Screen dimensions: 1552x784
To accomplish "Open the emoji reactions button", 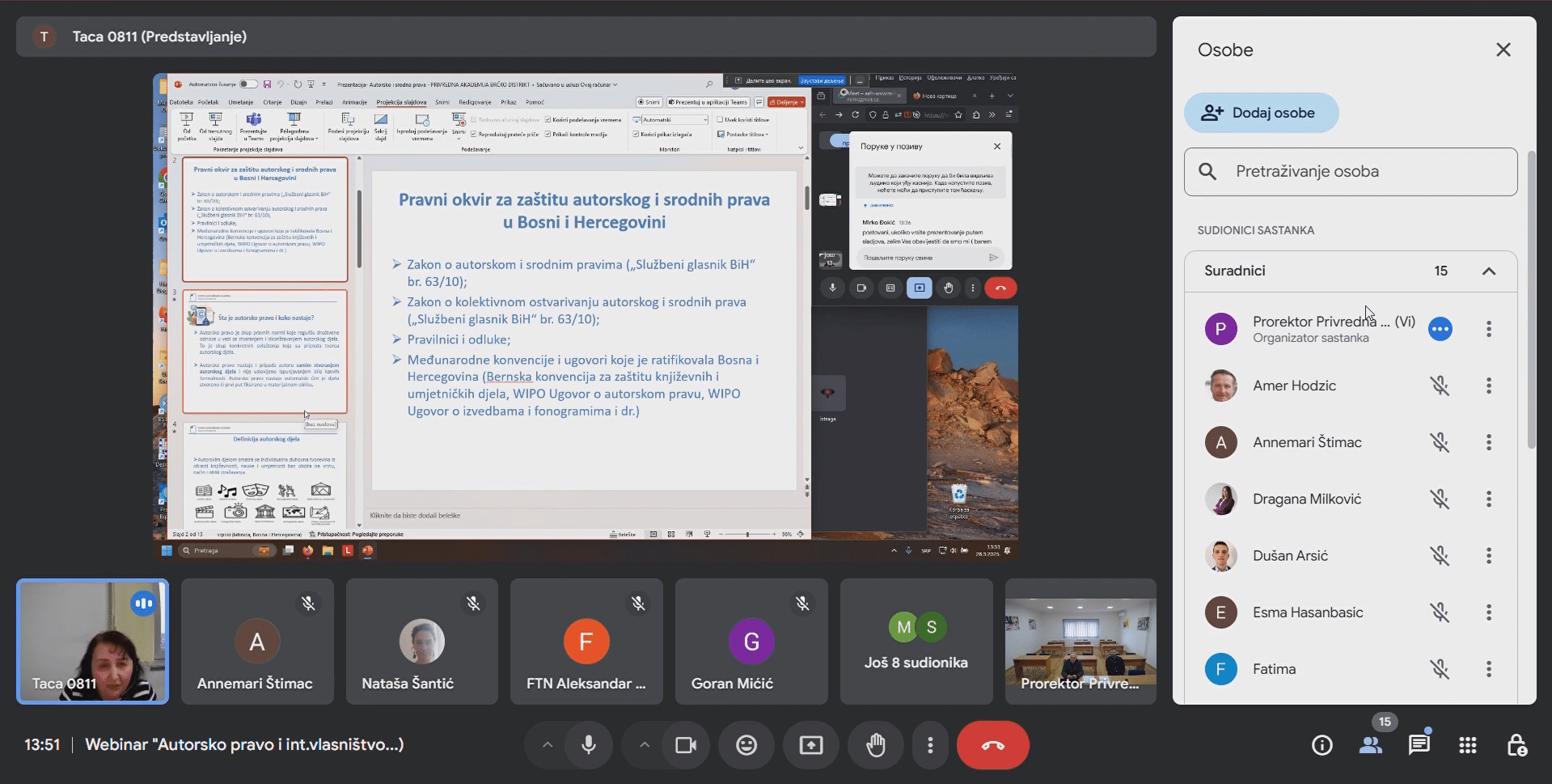I will coord(746,744).
